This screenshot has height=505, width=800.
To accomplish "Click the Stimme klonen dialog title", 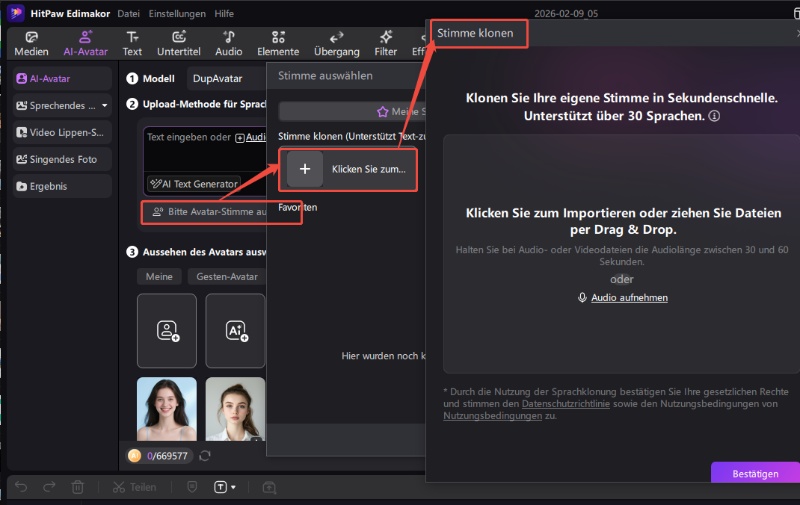I will point(475,33).
